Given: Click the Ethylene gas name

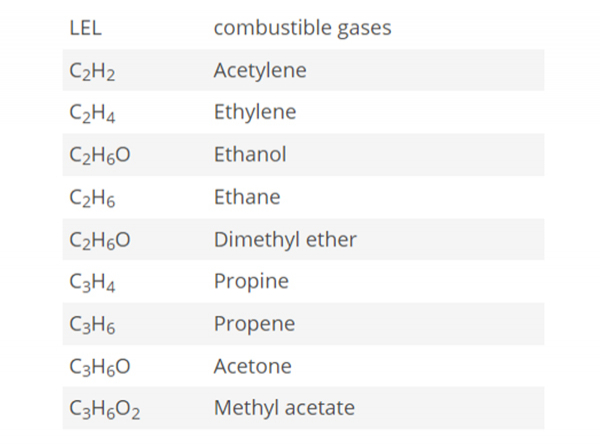Looking at the screenshot, I should 255,112.
